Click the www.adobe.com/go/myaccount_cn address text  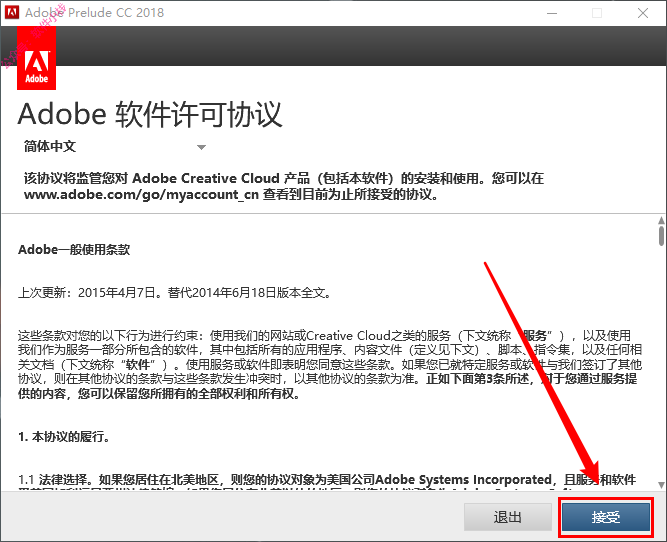click(141, 194)
